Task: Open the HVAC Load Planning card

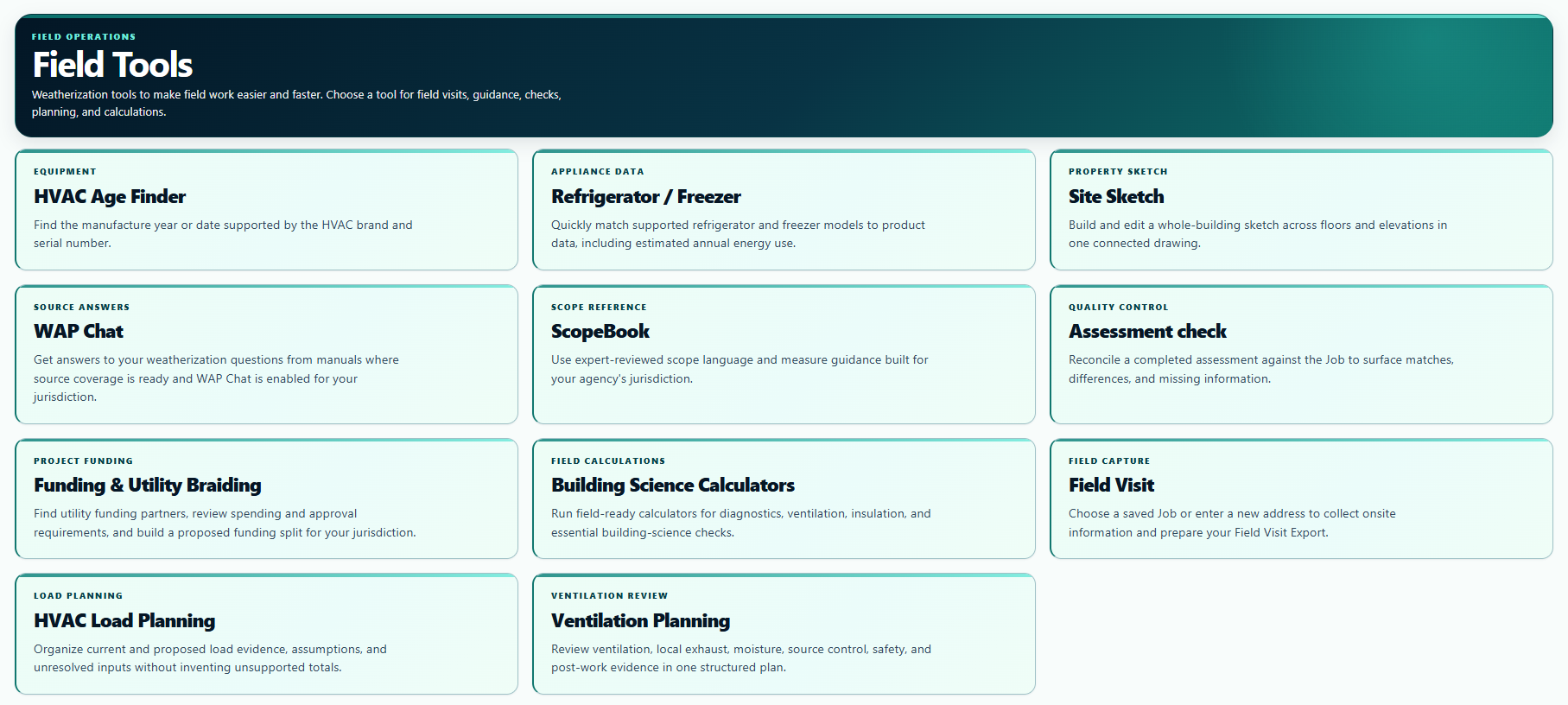Action: [x=266, y=634]
